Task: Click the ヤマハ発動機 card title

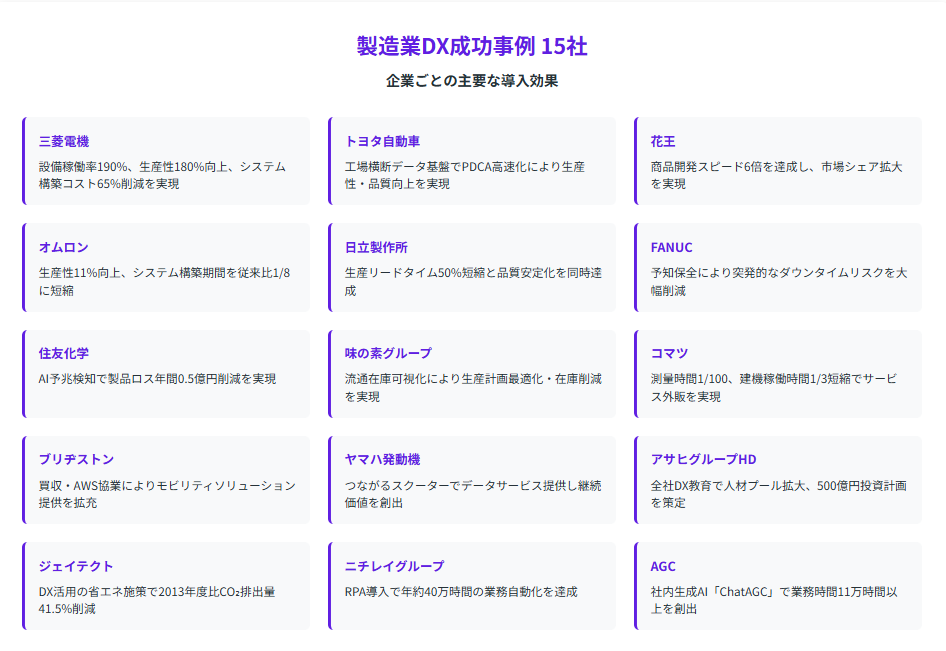Action: (382, 459)
